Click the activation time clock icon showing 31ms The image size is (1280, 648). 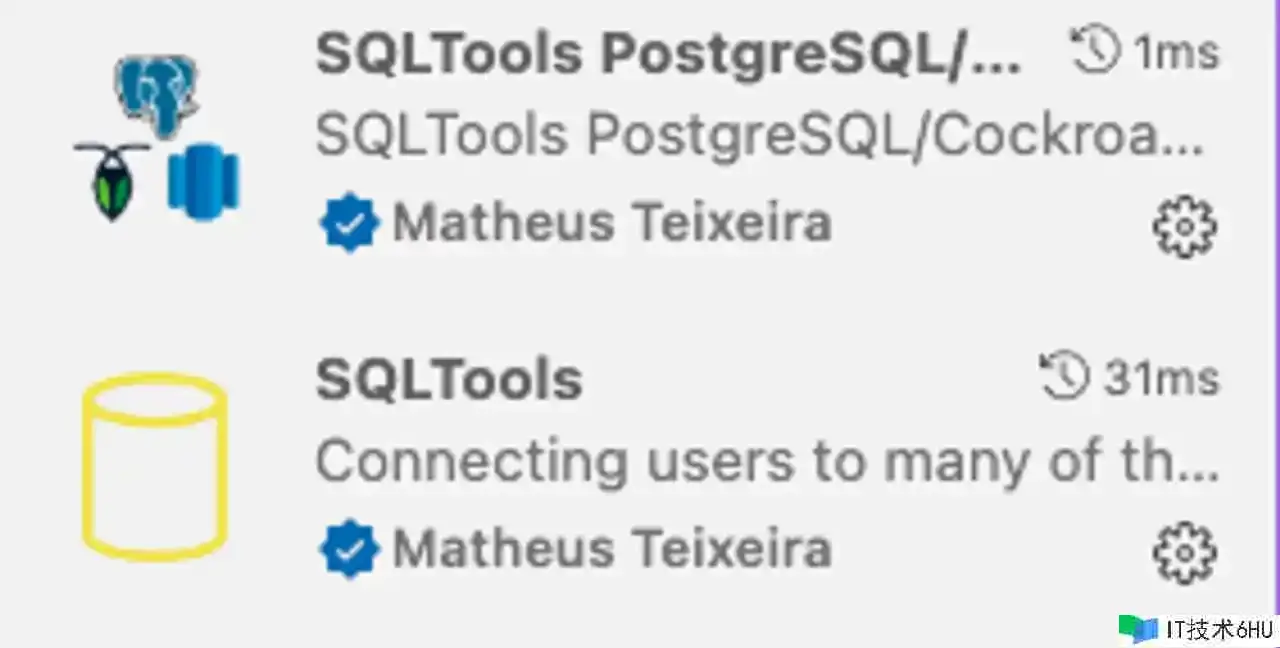1065,376
